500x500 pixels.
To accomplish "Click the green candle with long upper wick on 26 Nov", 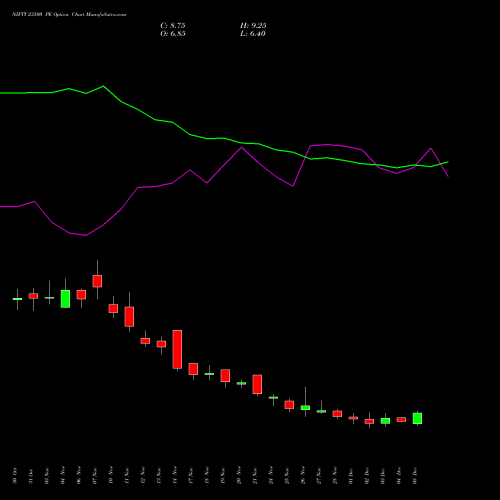I will [x=305, y=407].
